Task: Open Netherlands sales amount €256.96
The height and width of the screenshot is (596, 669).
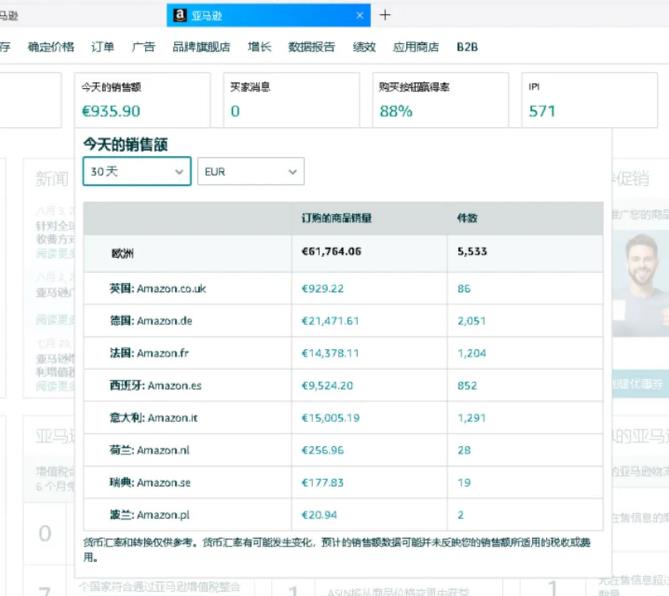Action: [x=323, y=451]
